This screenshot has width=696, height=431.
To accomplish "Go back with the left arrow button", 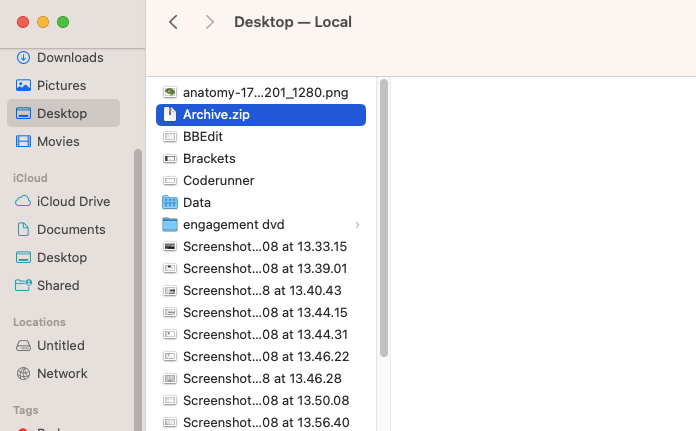I will point(174,22).
